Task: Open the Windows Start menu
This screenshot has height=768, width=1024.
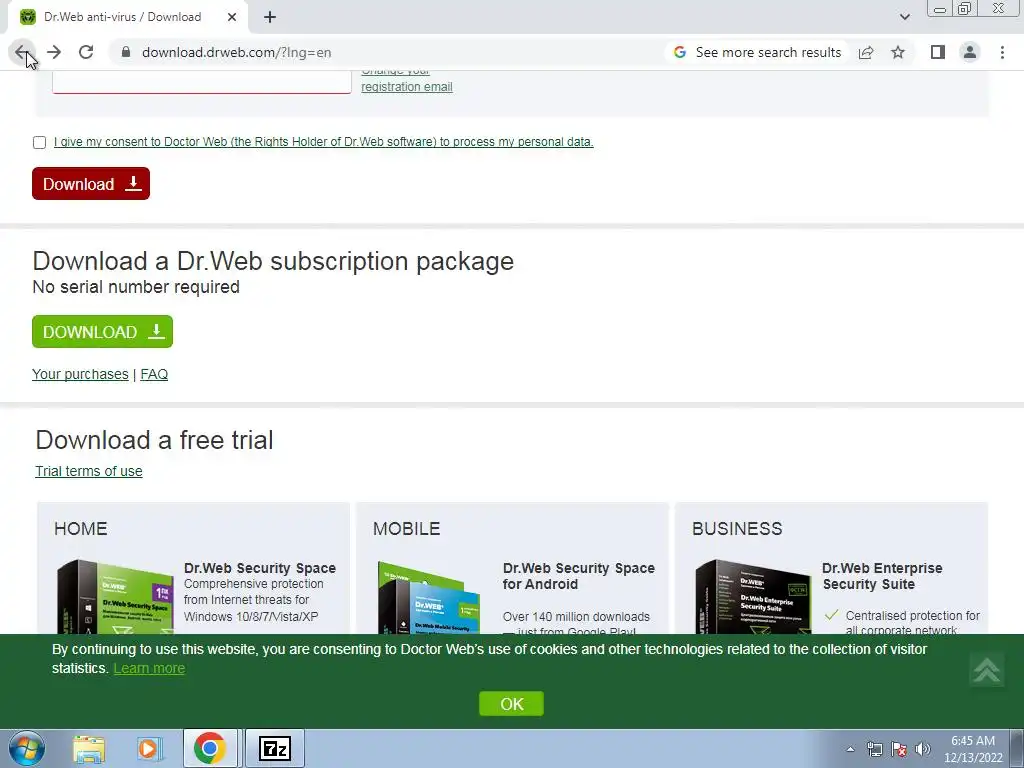Action: (26, 748)
